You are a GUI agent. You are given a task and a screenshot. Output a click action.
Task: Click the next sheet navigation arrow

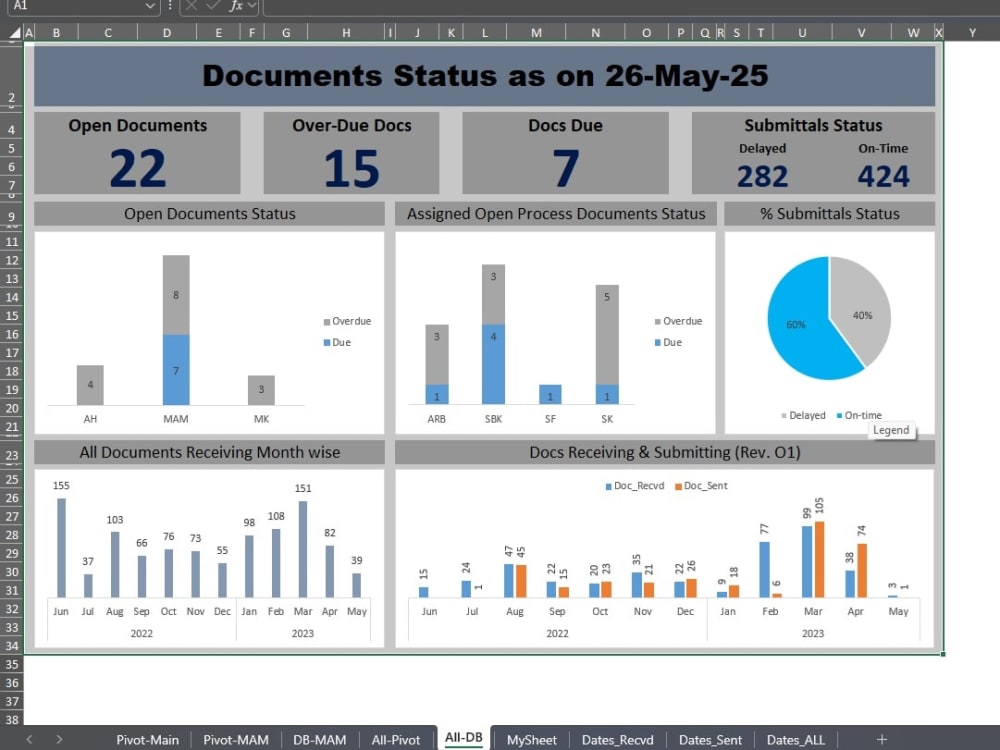(x=58, y=739)
